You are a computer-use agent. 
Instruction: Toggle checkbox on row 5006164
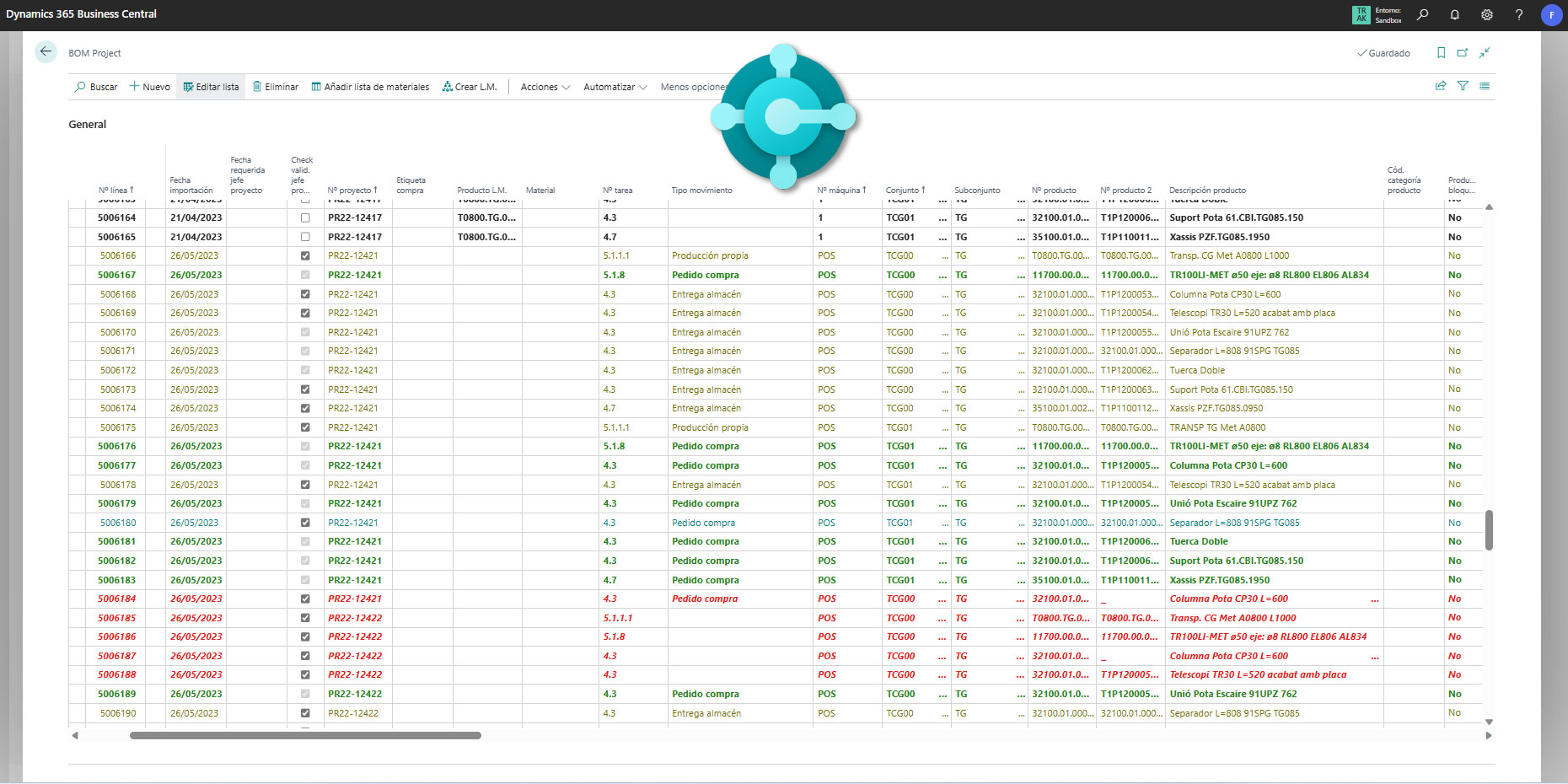305,217
